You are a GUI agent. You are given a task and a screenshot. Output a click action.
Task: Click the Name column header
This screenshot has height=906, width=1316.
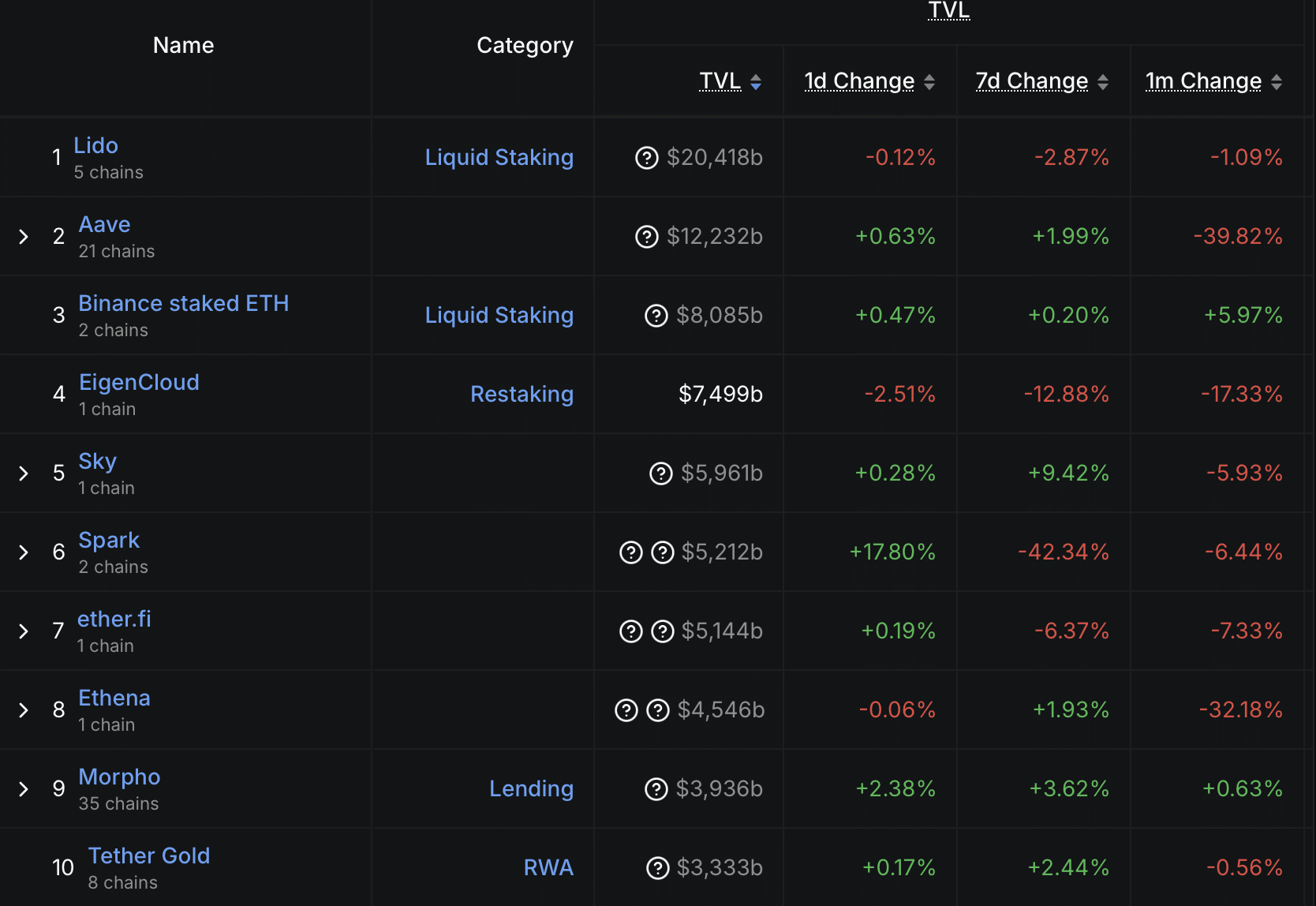[x=184, y=46]
